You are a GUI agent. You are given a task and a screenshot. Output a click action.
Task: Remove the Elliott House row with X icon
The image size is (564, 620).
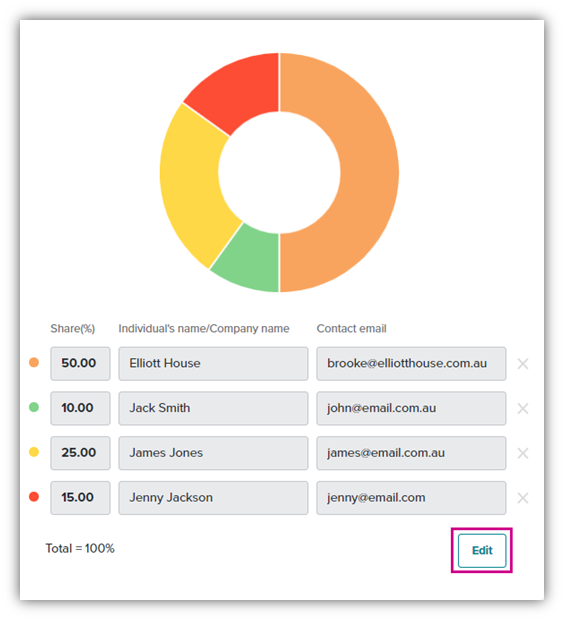tap(522, 363)
